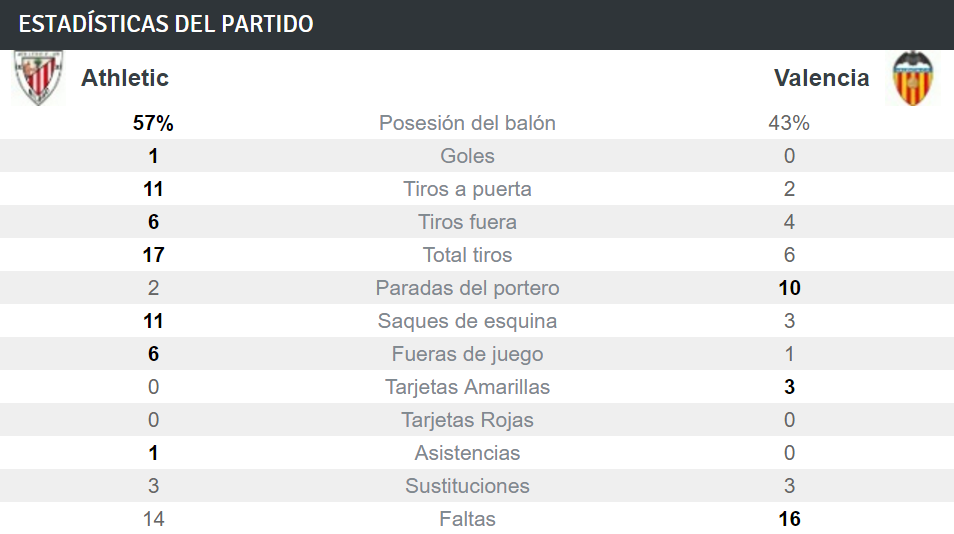Select the Tarjetas Rojas row label
Viewport: 954px width, 534px height.
[467, 420]
